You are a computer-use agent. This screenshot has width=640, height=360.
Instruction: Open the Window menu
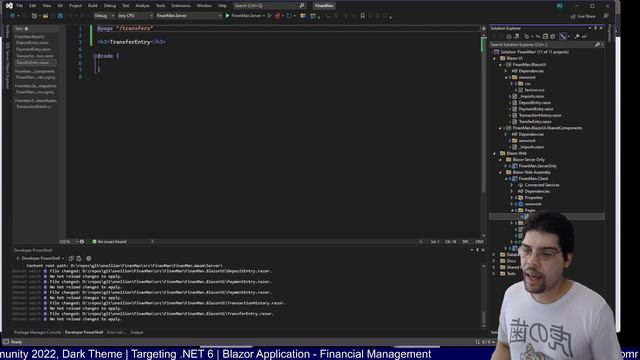tap(204, 6)
